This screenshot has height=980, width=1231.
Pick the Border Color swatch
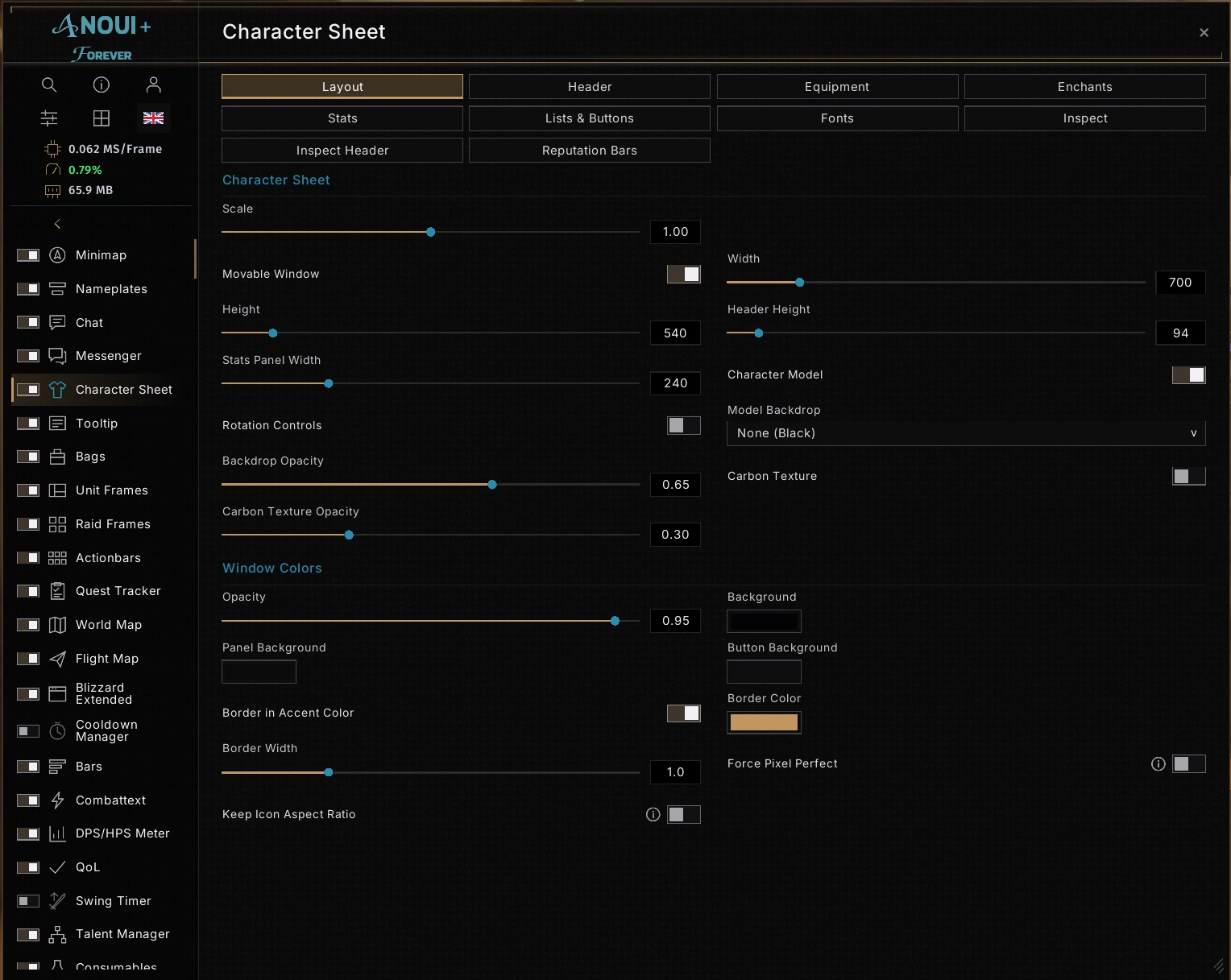(764, 722)
